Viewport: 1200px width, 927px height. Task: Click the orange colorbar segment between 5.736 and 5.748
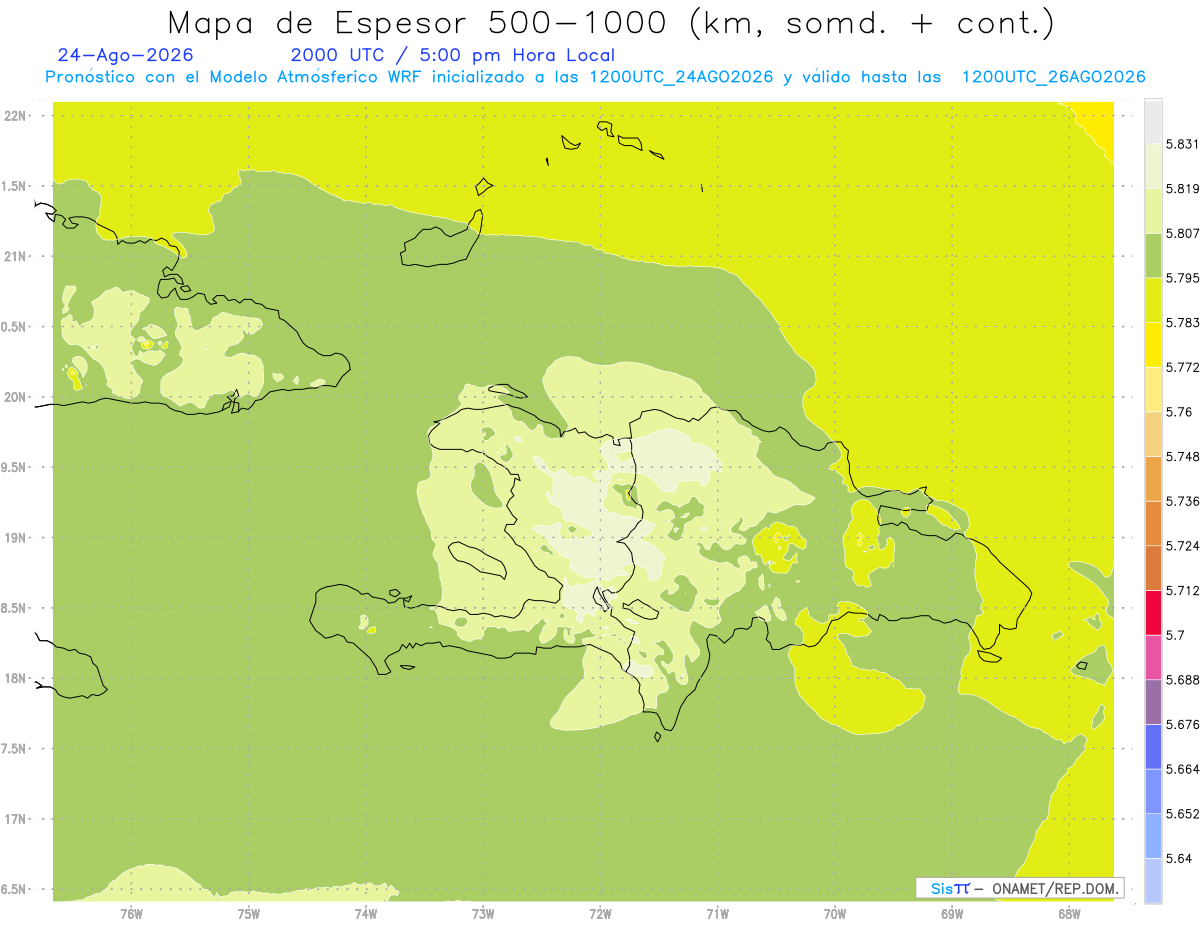(x=1153, y=478)
